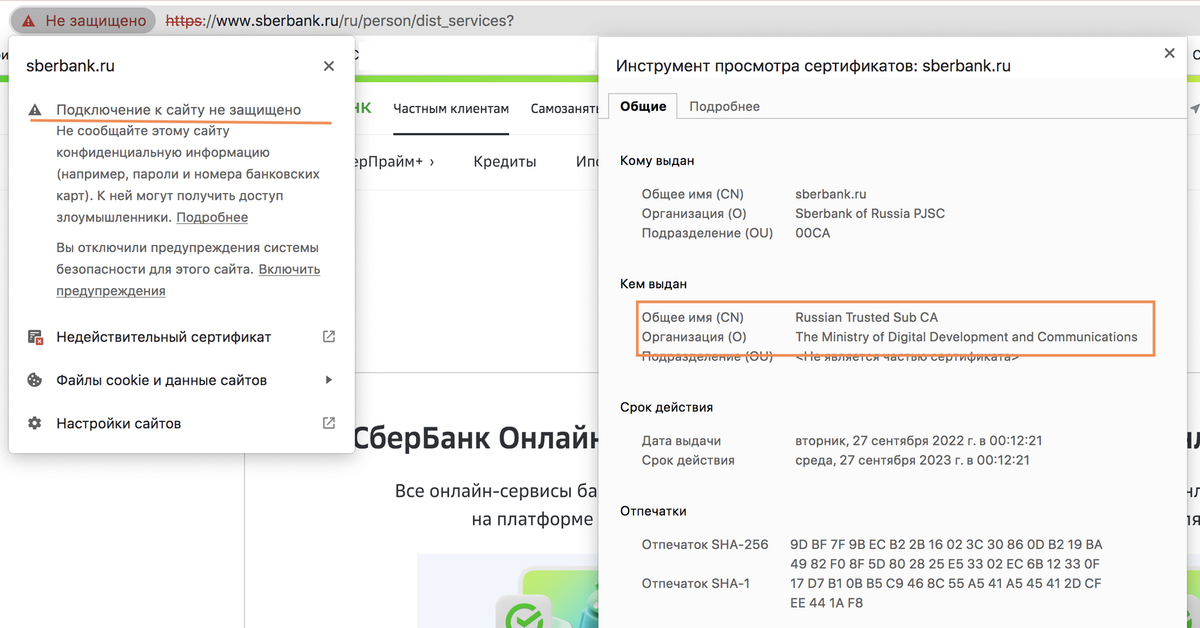This screenshot has height=628, width=1200.
Task: Click 'Russian Trusted Sub CA' issuer name
Action: [866, 318]
